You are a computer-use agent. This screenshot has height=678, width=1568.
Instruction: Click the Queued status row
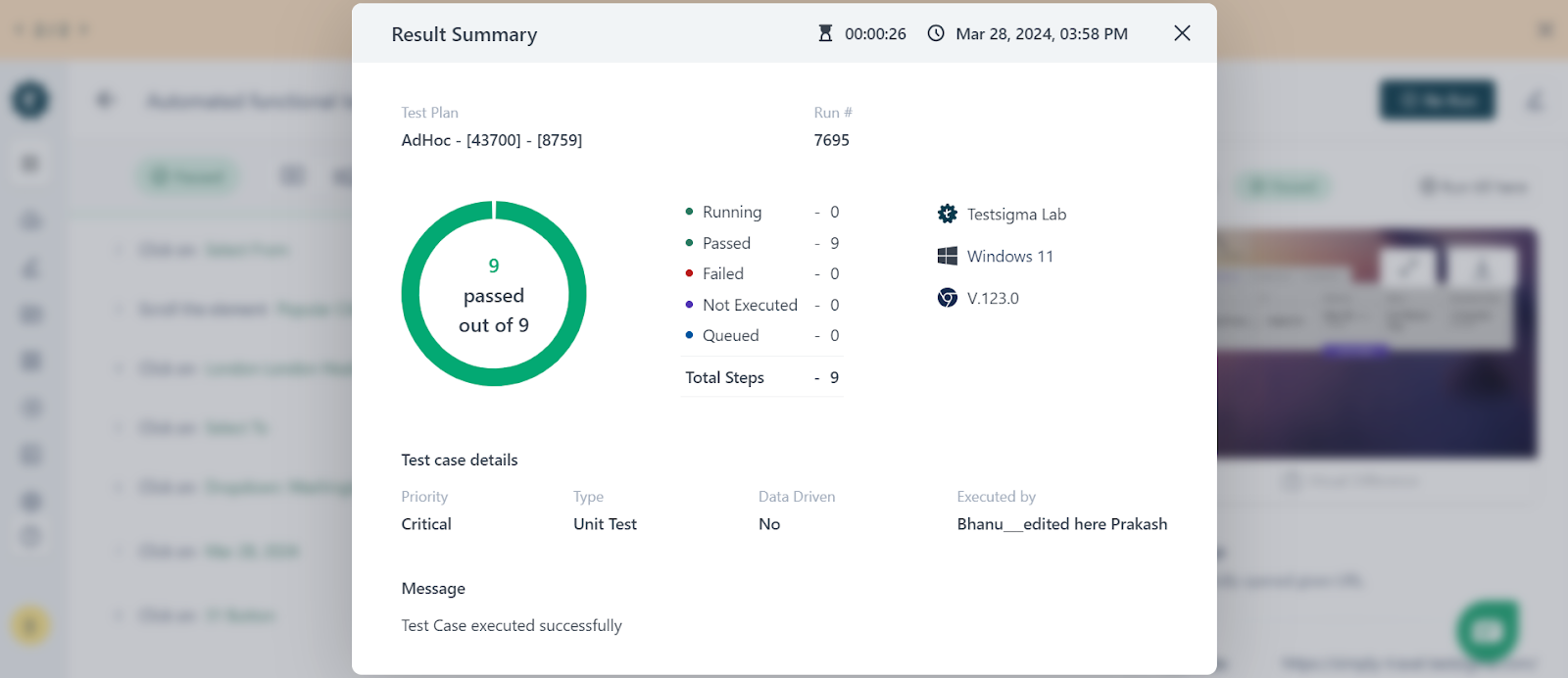point(762,335)
